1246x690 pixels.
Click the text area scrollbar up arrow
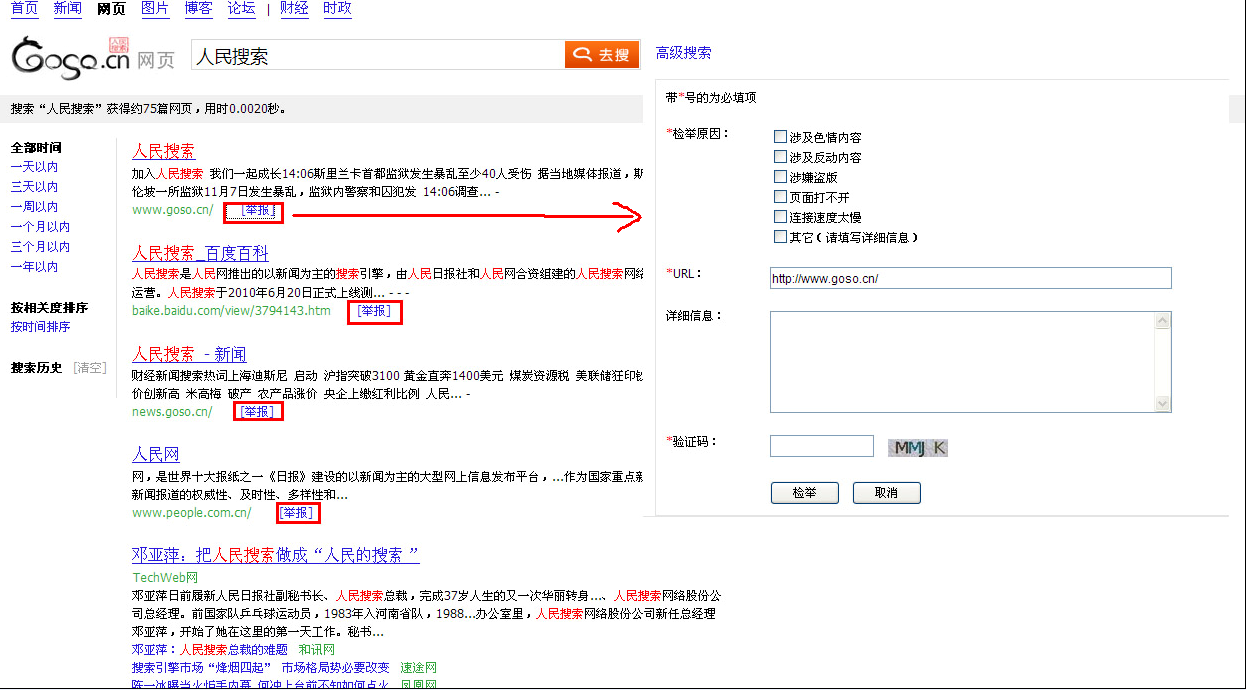(x=1162, y=321)
